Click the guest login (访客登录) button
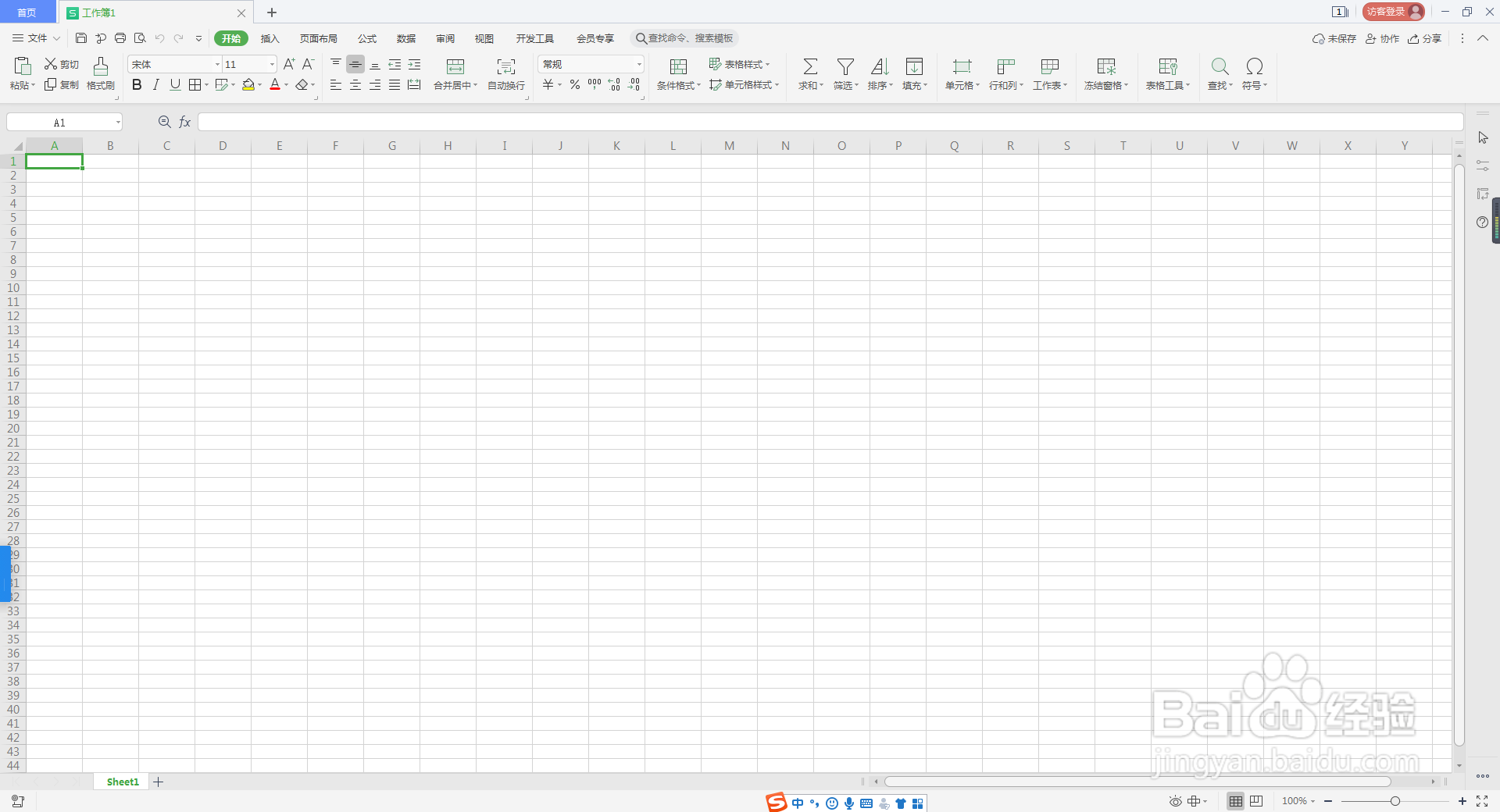The height and width of the screenshot is (812, 1500). [x=1394, y=12]
